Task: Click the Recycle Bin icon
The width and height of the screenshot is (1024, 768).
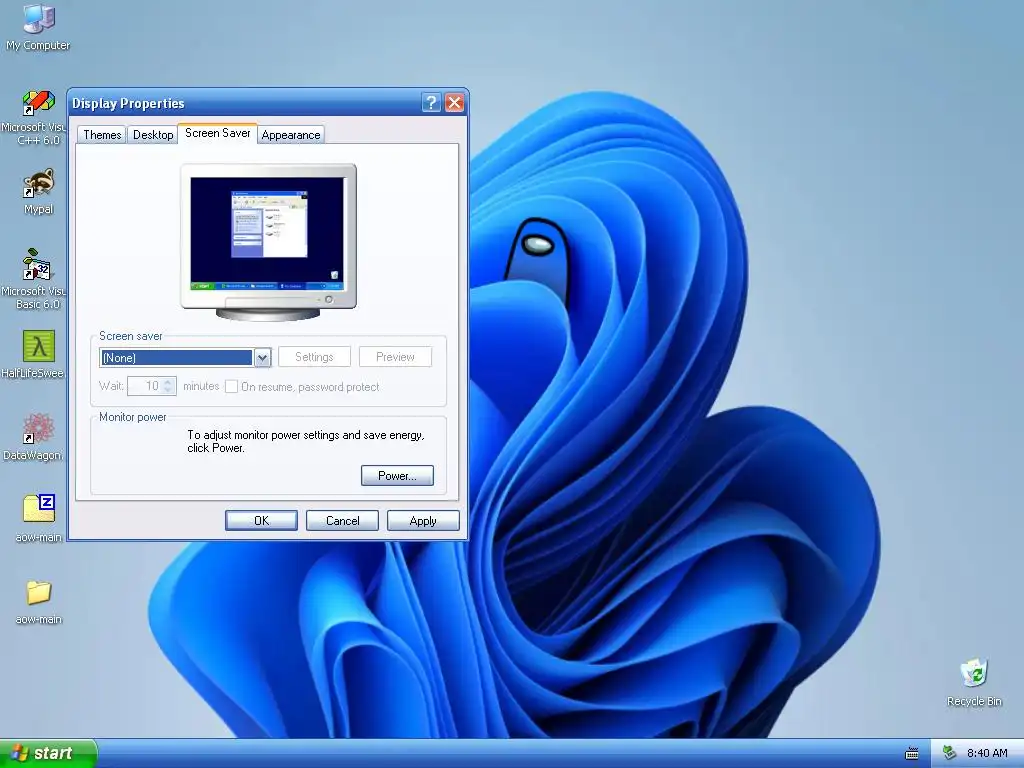Action: coord(974,682)
